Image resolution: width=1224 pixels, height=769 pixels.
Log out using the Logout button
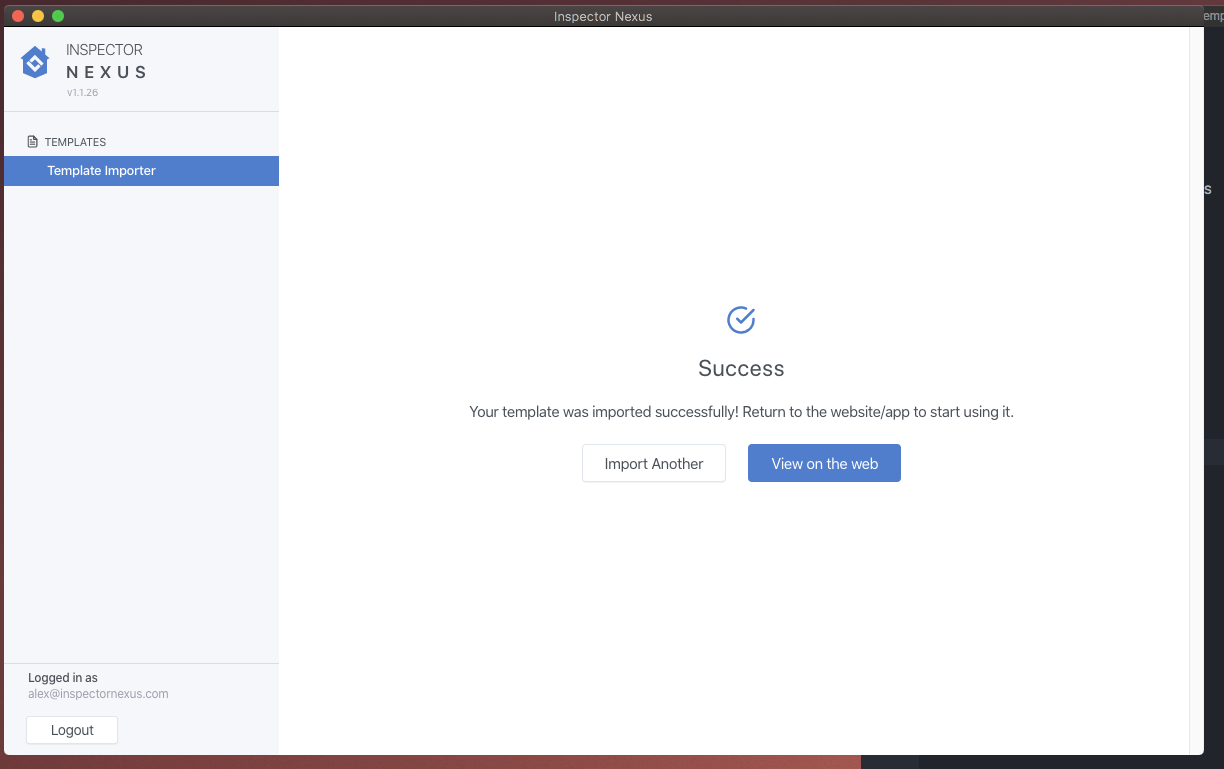pos(72,730)
